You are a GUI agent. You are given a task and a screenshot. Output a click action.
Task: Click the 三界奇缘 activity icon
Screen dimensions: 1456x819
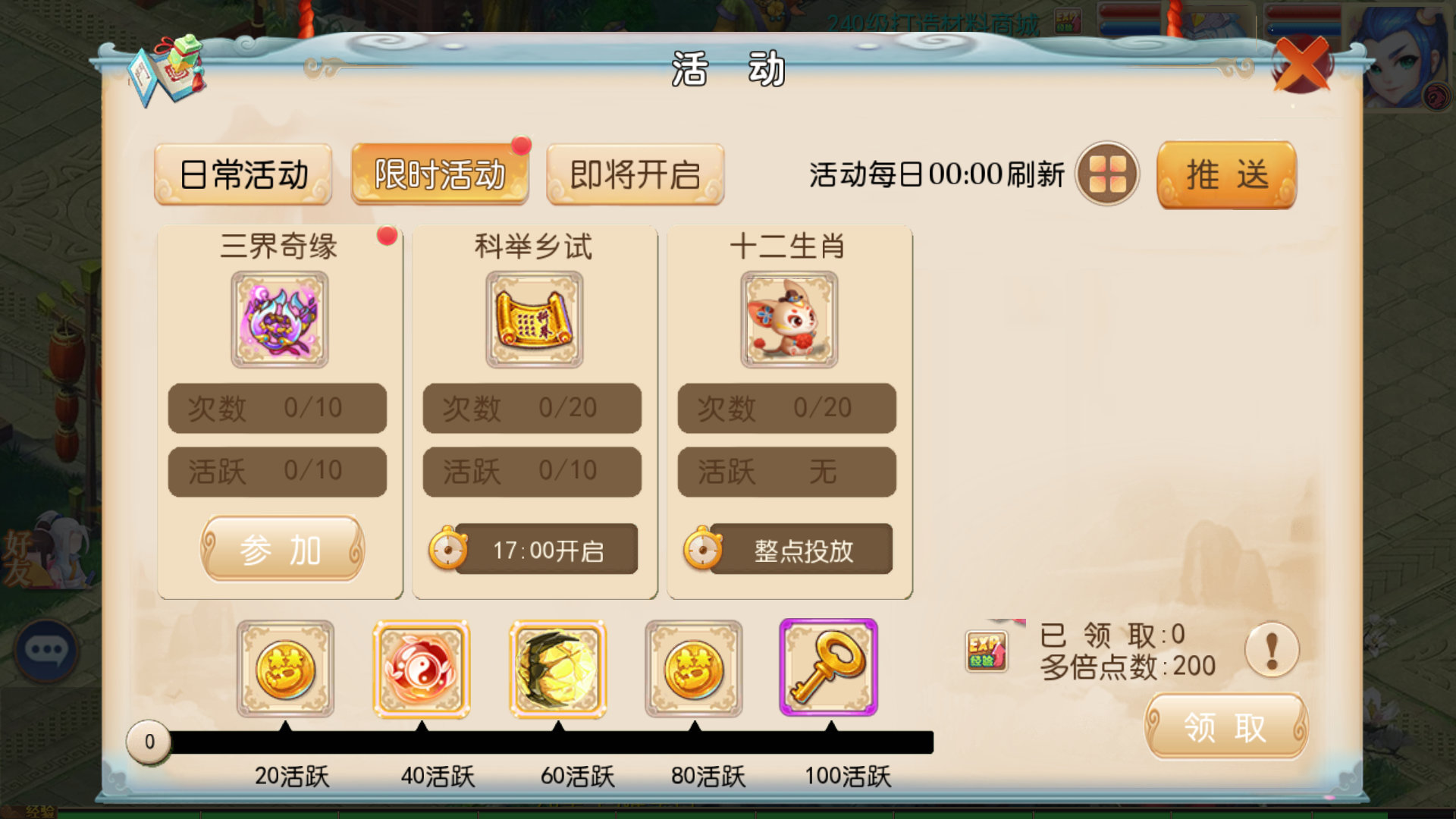(x=280, y=319)
